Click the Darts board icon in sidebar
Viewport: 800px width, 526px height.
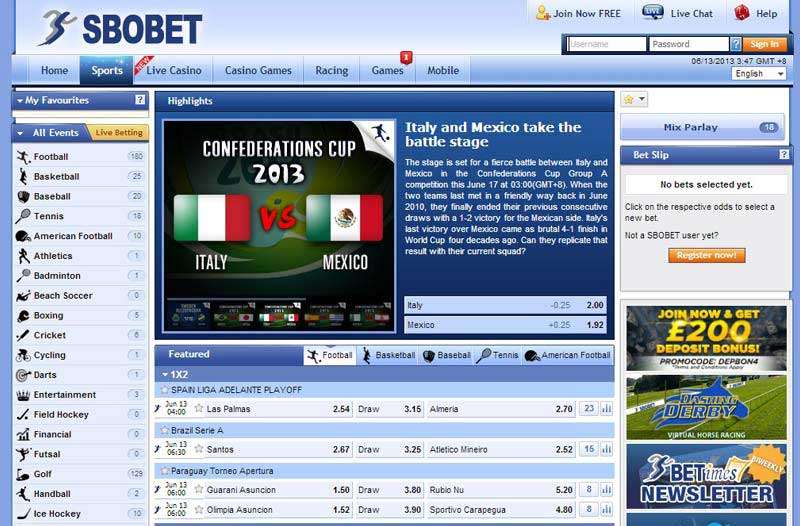click(x=23, y=375)
